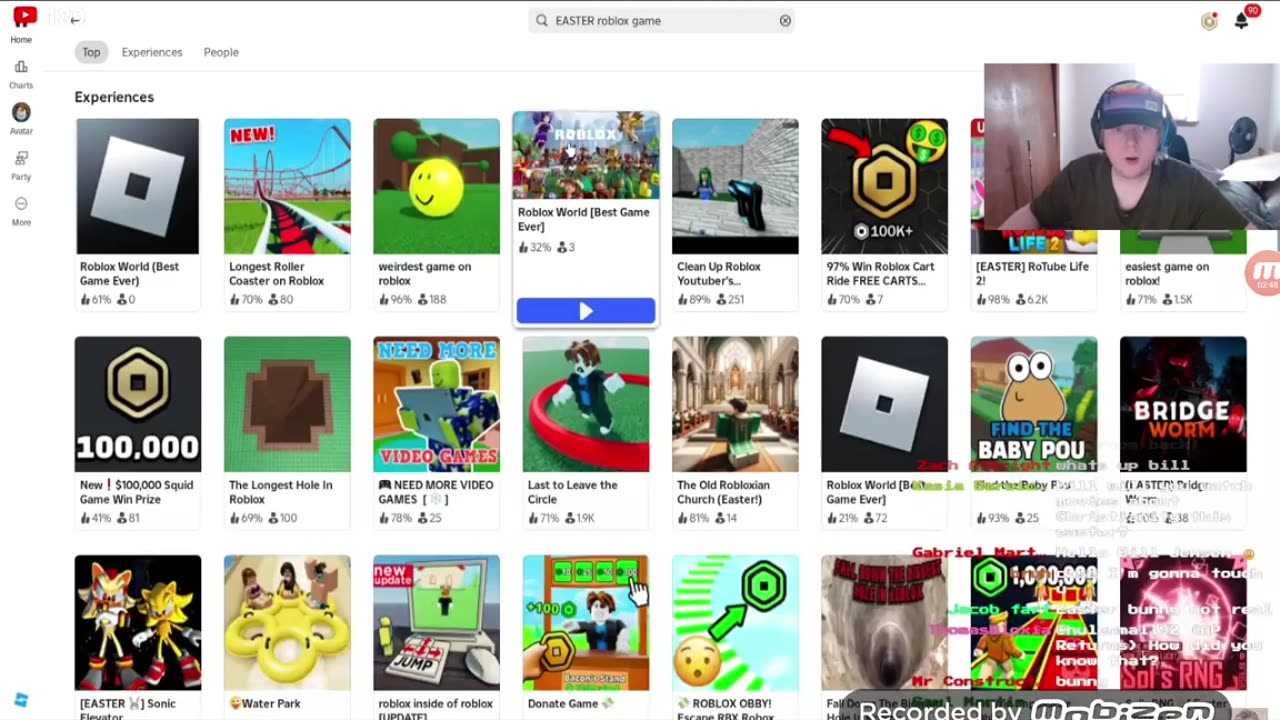Open NEED MORE VIDEO GAMES thumbnail

(436, 404)
